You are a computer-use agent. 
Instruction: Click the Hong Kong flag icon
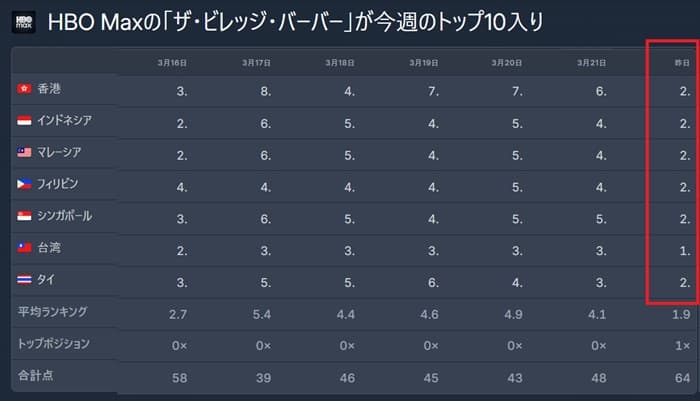(24, 89)
